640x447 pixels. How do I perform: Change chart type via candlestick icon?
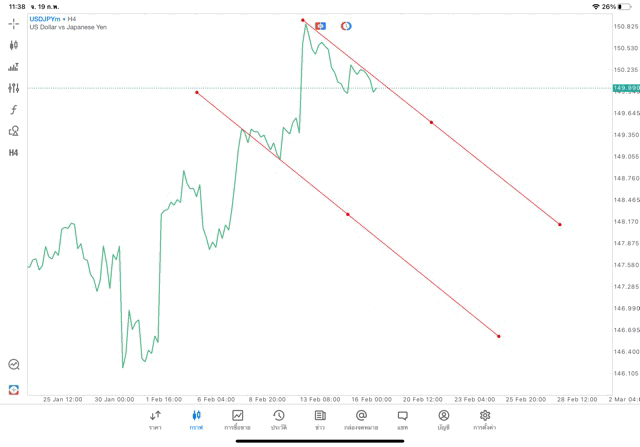tap(13, 45)
